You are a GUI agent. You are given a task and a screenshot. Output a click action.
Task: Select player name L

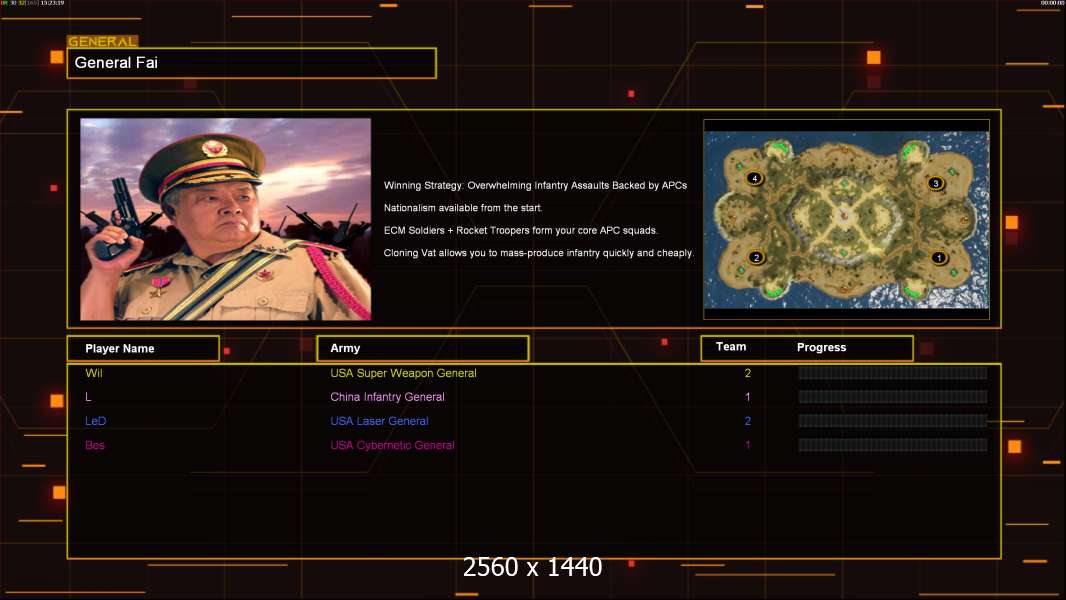click(88, 397)
